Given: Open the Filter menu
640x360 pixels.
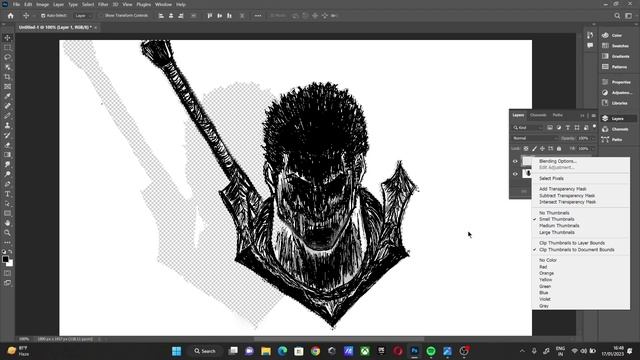Looking at the screenshot, I should point(103,4).
